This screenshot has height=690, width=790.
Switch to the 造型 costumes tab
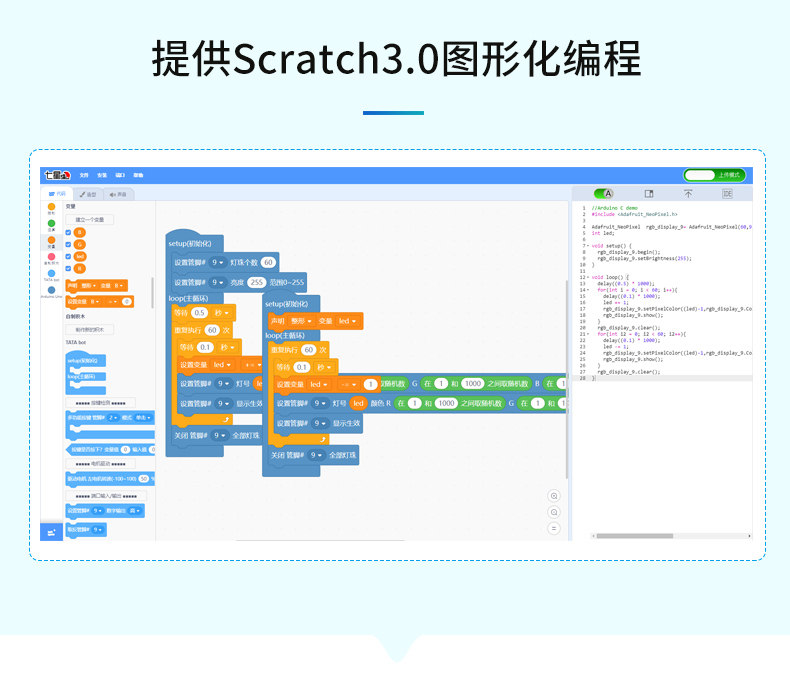coord(88,194)
